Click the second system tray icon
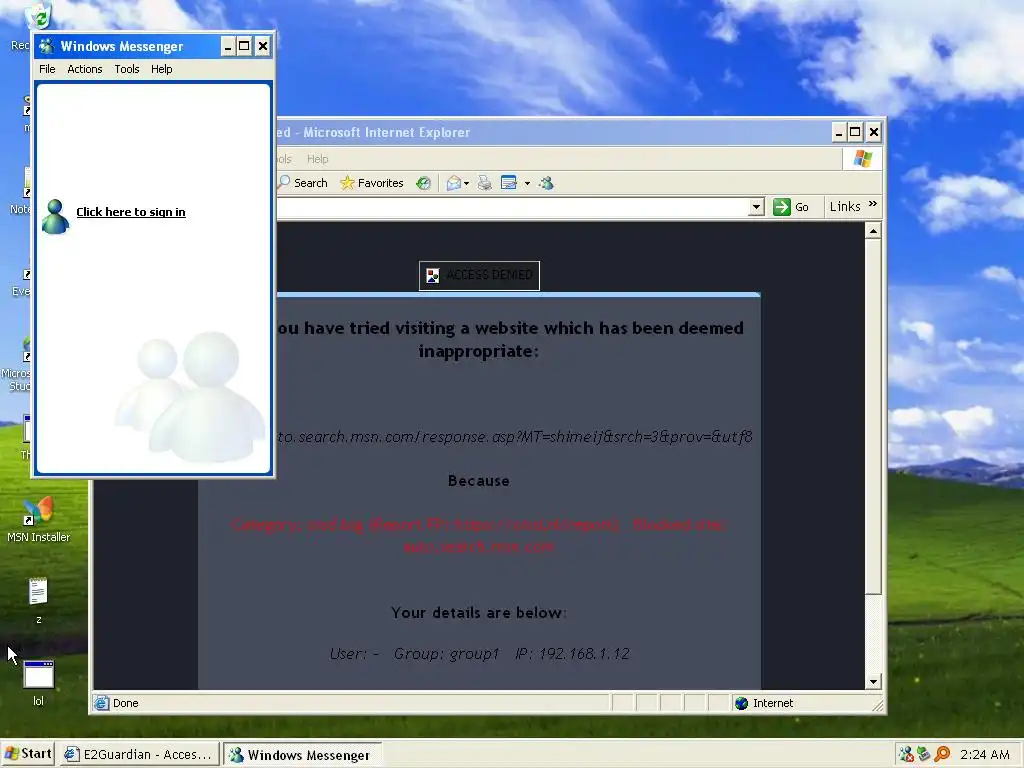This screenshot has height=768, width=1024. 924,754
